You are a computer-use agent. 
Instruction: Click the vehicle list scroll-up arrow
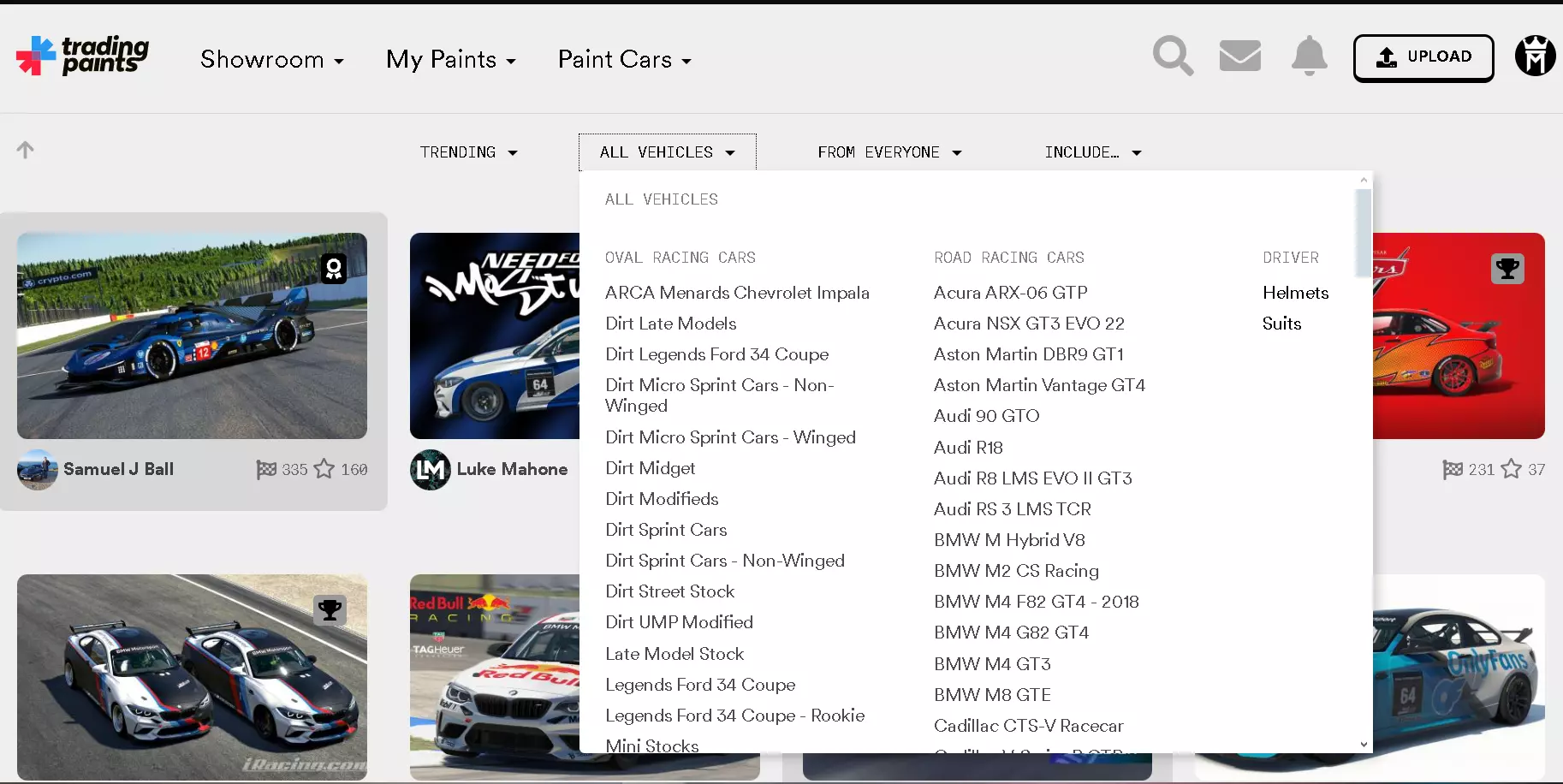tap(1364, 180)
